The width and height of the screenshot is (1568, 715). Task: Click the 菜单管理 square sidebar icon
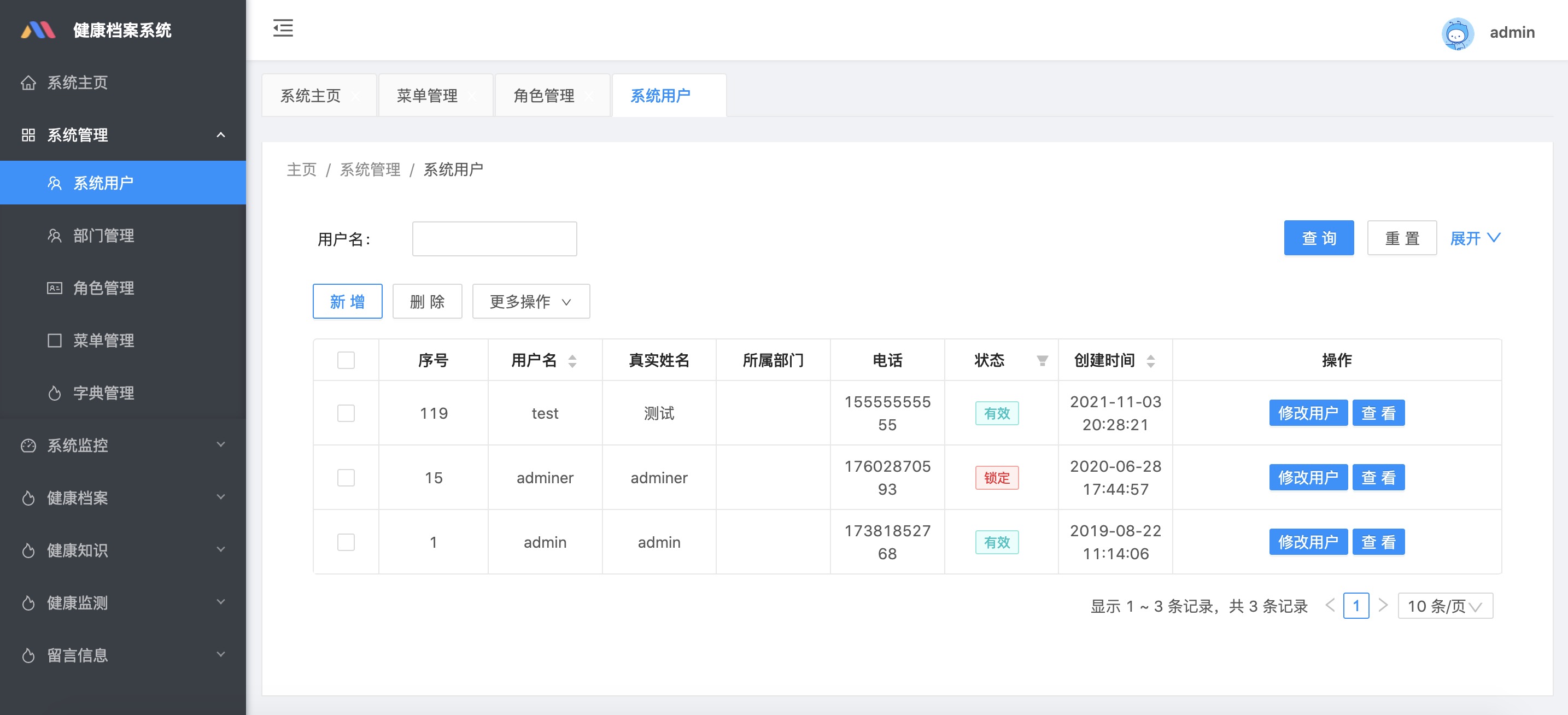pos(55,340)
